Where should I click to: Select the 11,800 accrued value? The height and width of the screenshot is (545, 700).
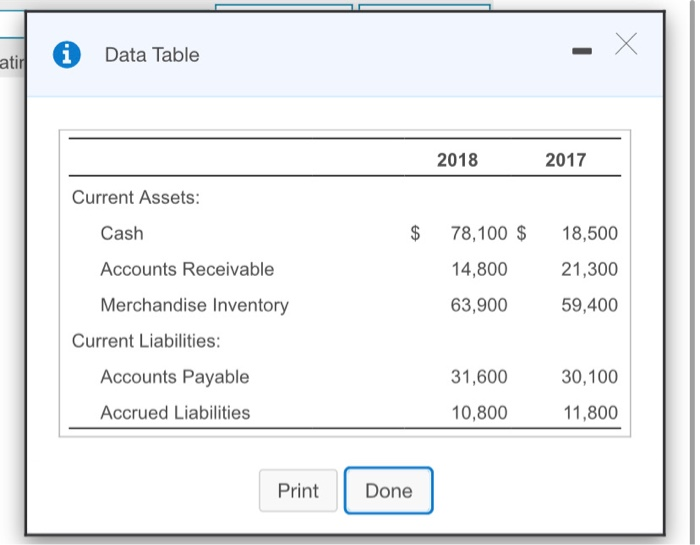point(591,413)
